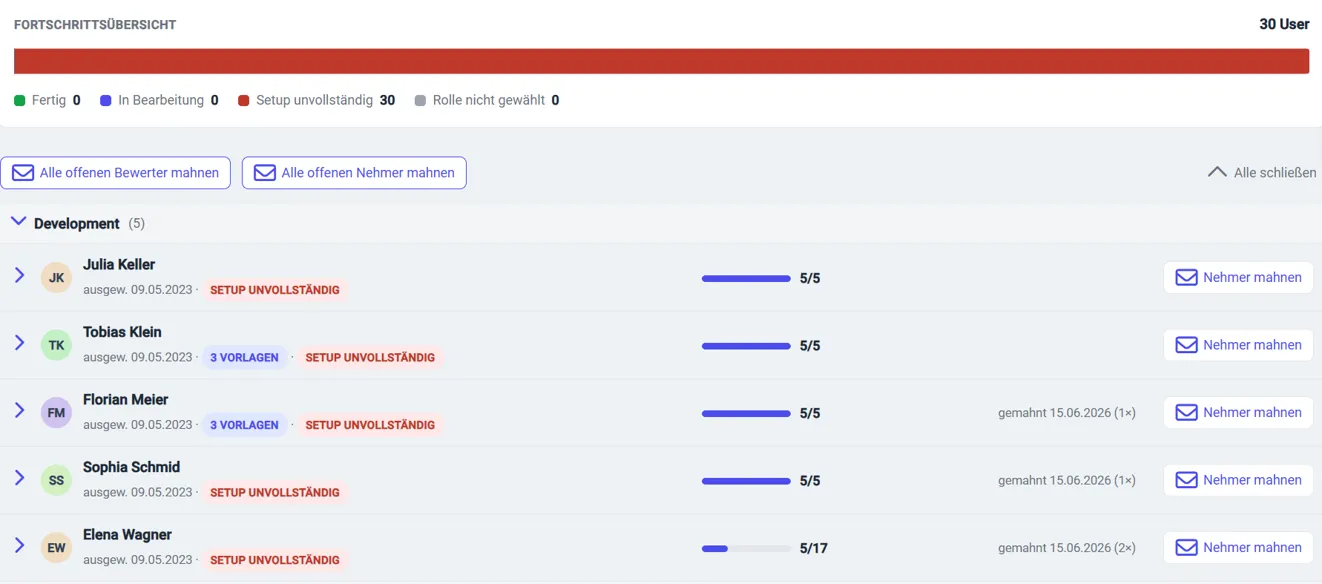This screenshot has width=1322, height=584.
Task: Click Nehmer mahnen for Elena Wagner
Action: tap(1238, 548)
